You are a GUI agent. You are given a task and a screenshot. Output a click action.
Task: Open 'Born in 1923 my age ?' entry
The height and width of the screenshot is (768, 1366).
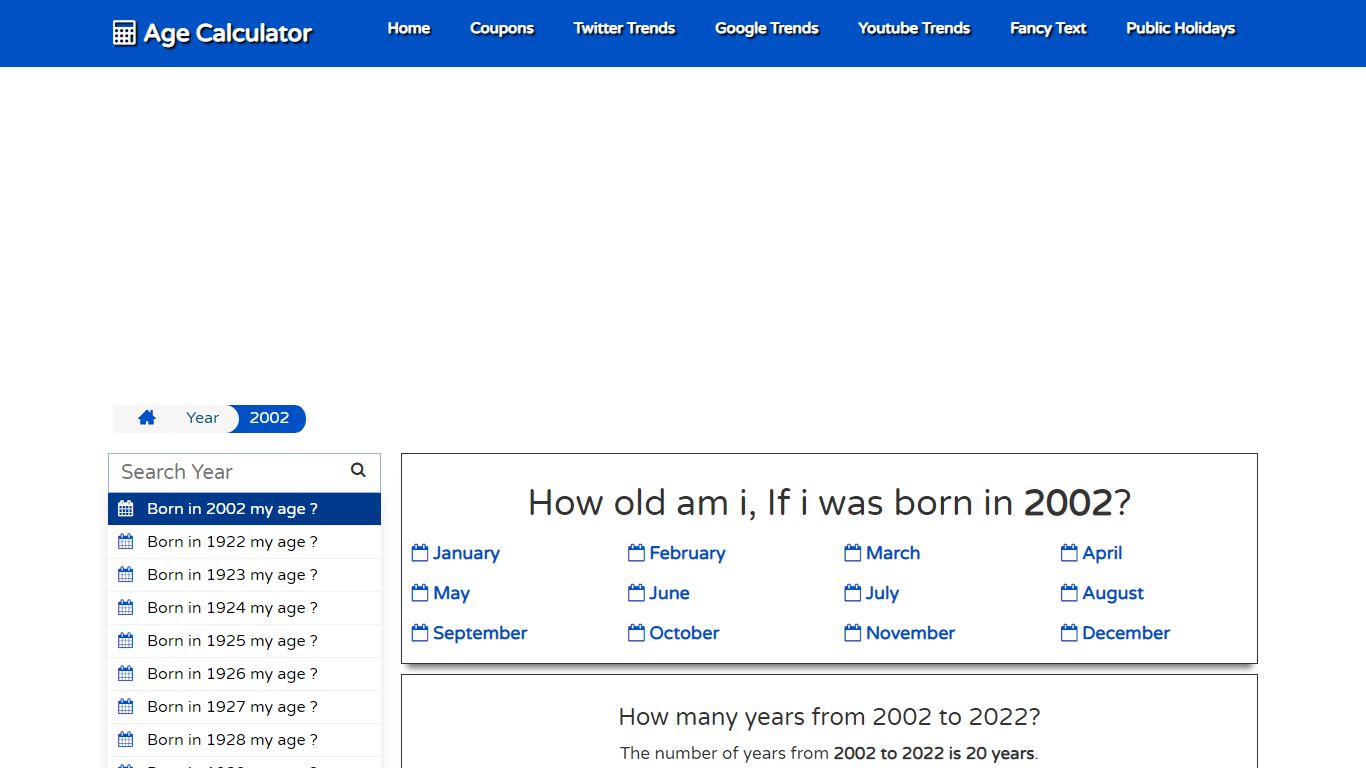click(244, 575)
